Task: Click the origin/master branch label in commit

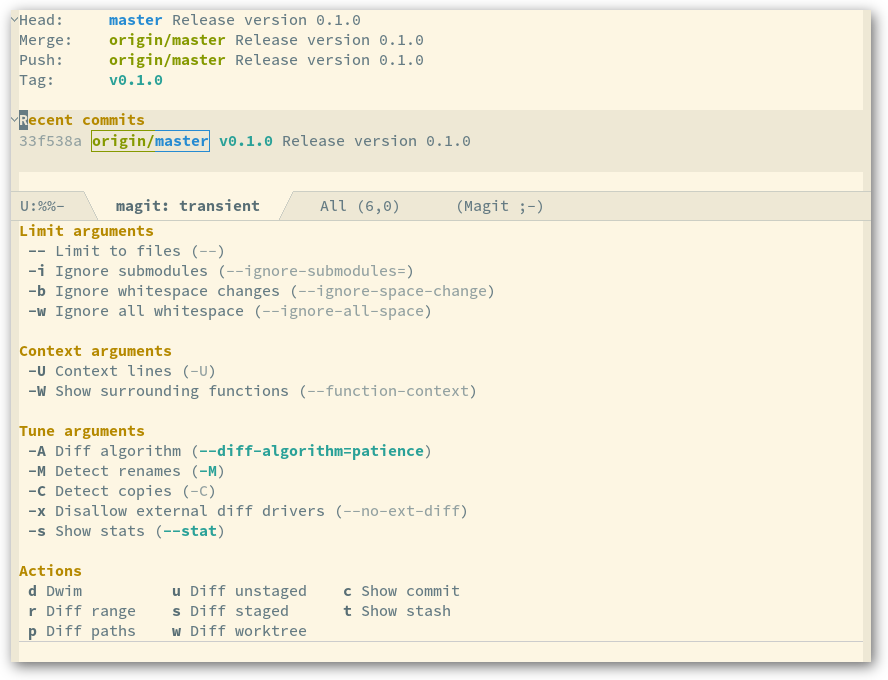Action: point(150,141)
